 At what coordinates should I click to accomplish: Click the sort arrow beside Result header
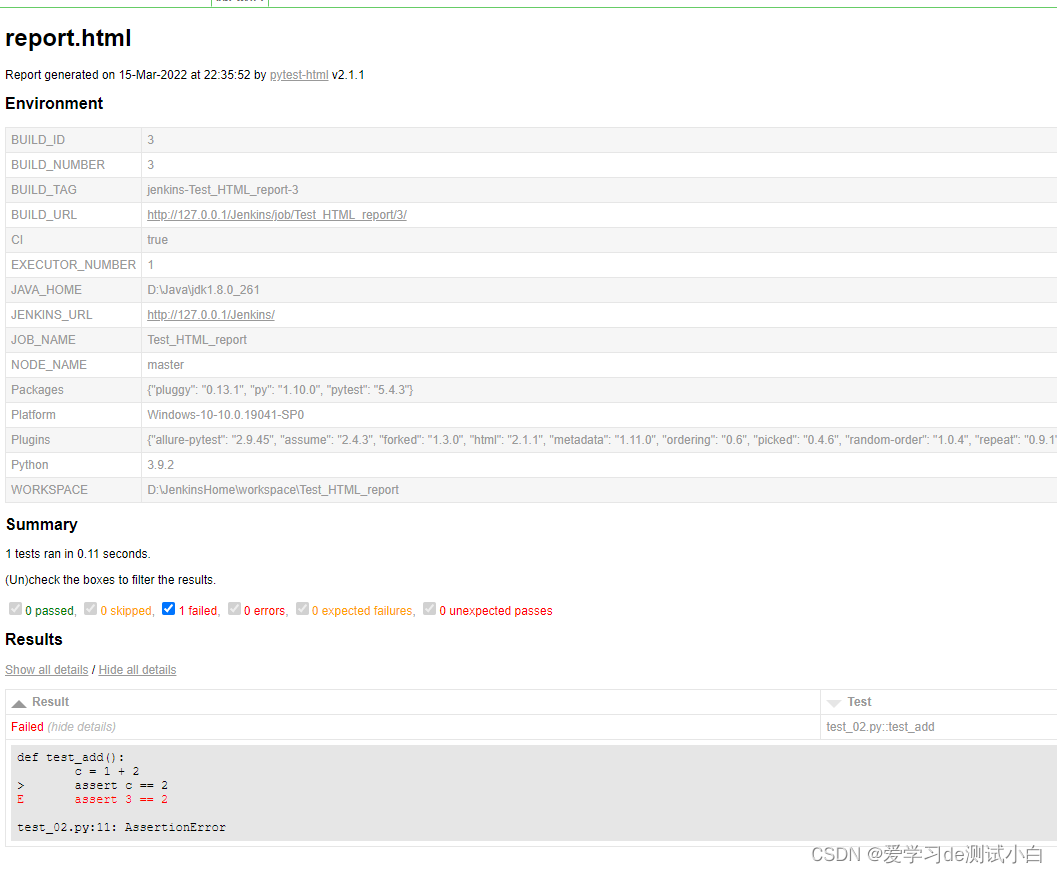point(18,703)
